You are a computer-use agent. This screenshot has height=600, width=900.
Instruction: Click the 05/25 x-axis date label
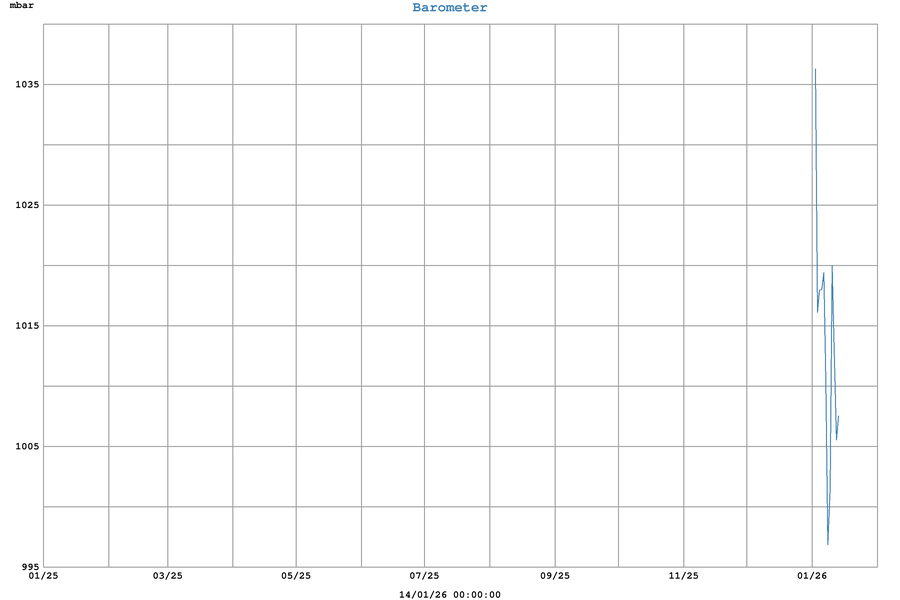coord(296,576)
